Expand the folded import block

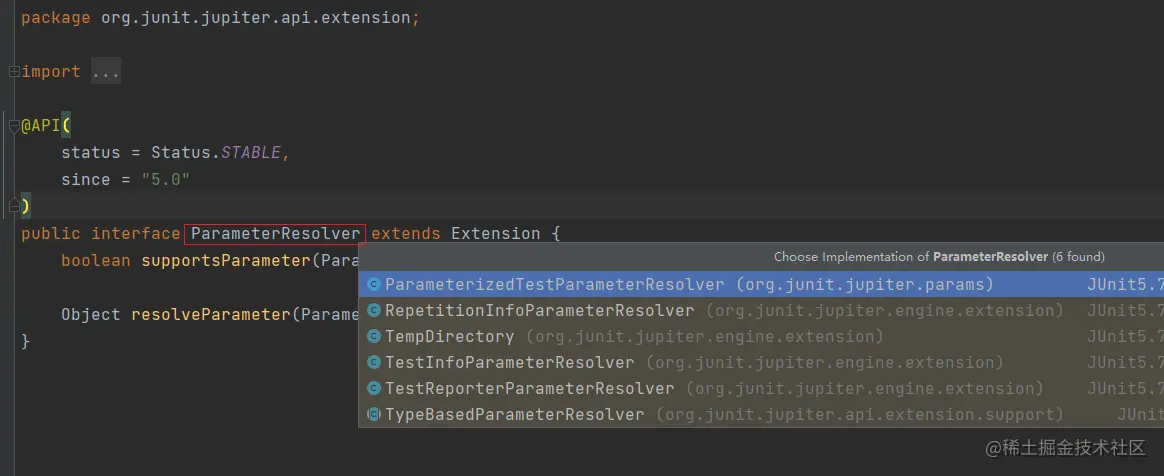[13, 72]
